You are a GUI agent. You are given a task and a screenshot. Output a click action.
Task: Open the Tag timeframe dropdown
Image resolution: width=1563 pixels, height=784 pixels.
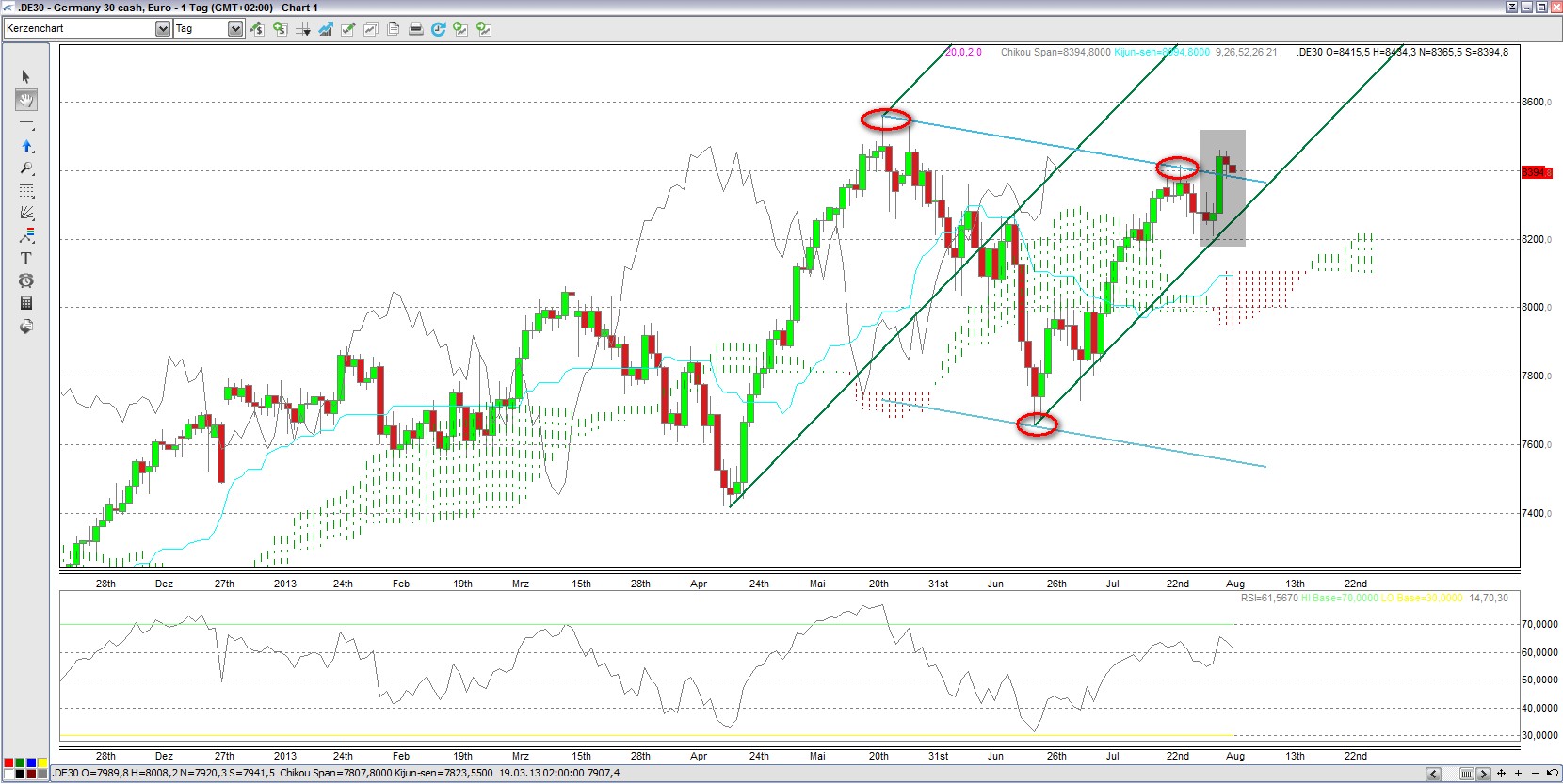click(x=234, y=29)
